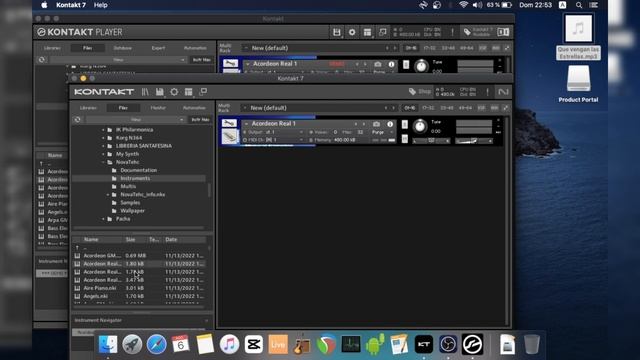This screenshot has width=640, height=360.
Task: Open Product Portal drive on desktop
Action: click(x=578, y=84)
